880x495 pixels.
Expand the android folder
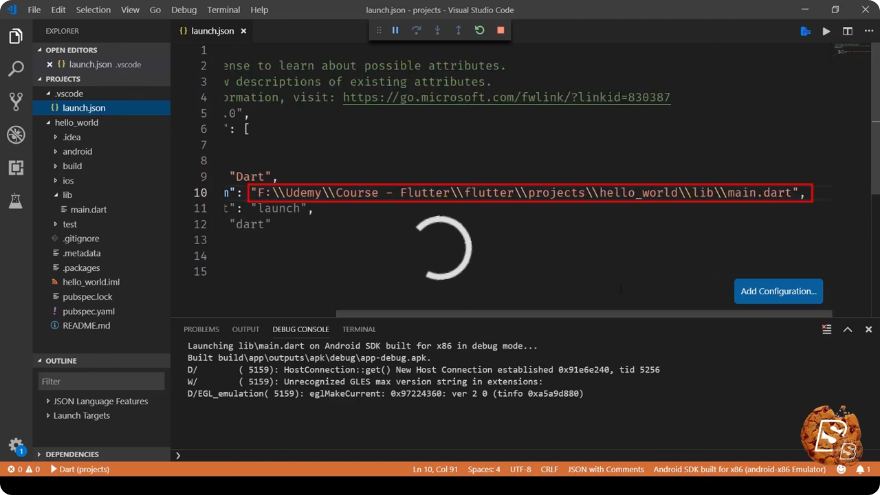tap(77, 152)
